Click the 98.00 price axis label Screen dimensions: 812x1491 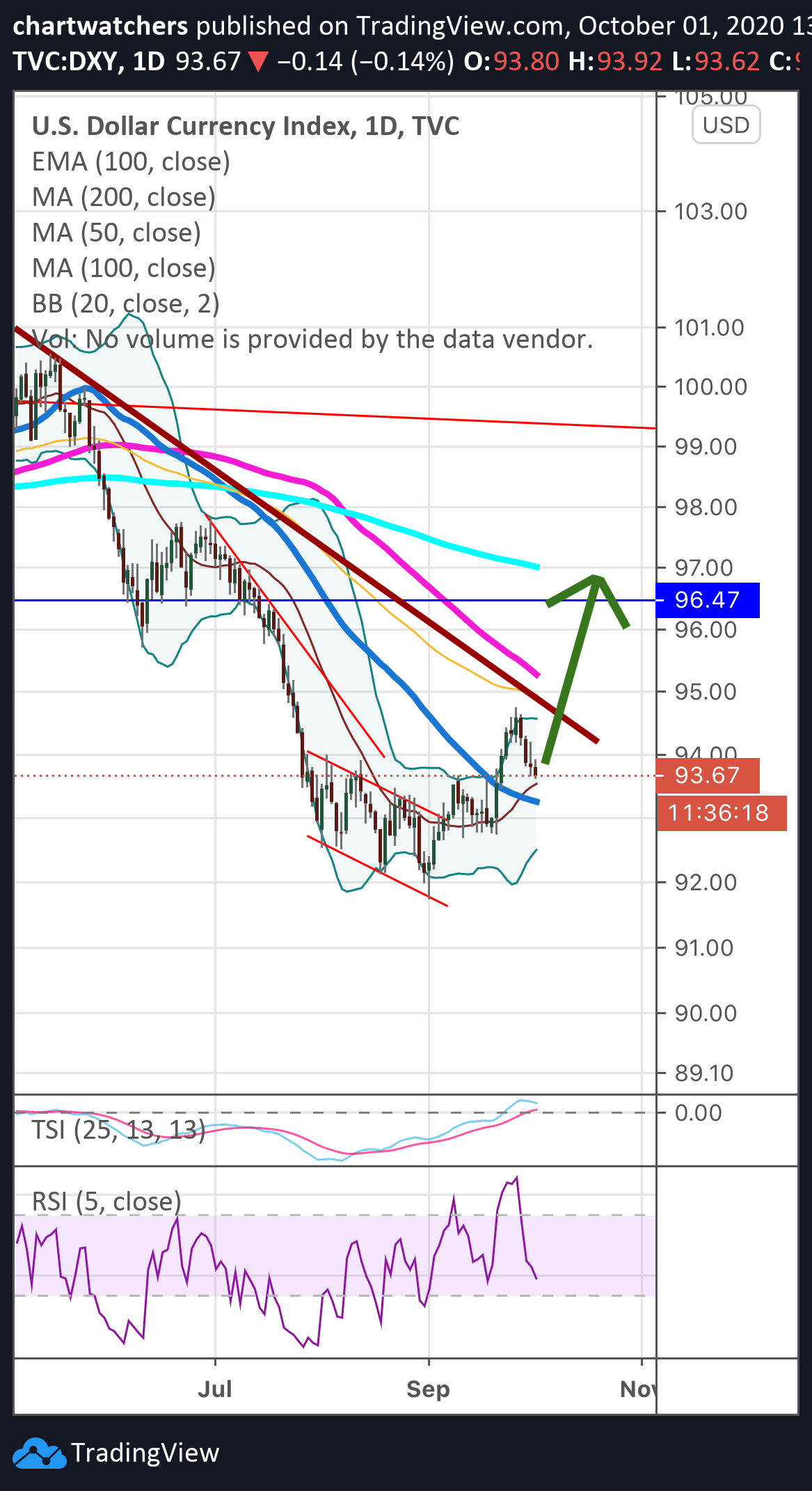click(706, 507)
